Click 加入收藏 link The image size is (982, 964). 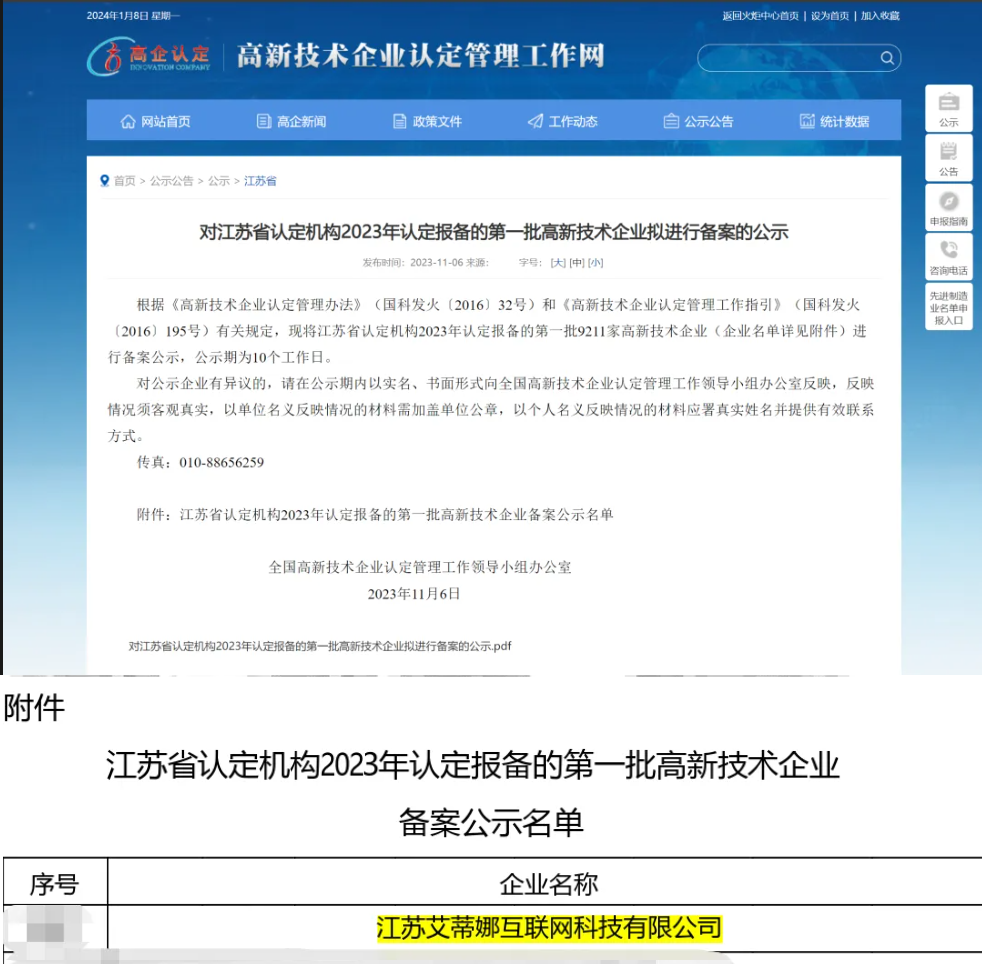pos(880,16)
